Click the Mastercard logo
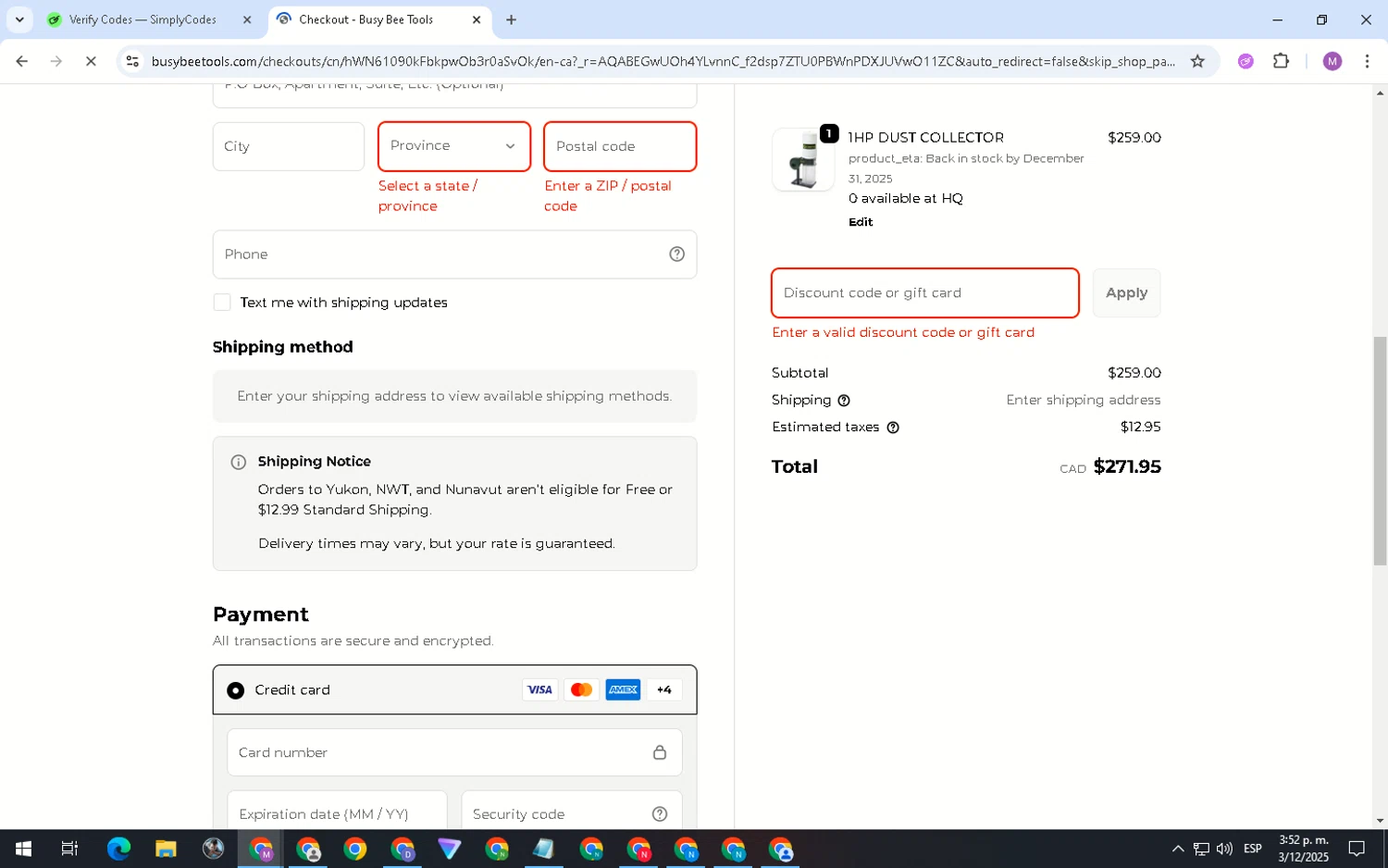 pos(581,689)
